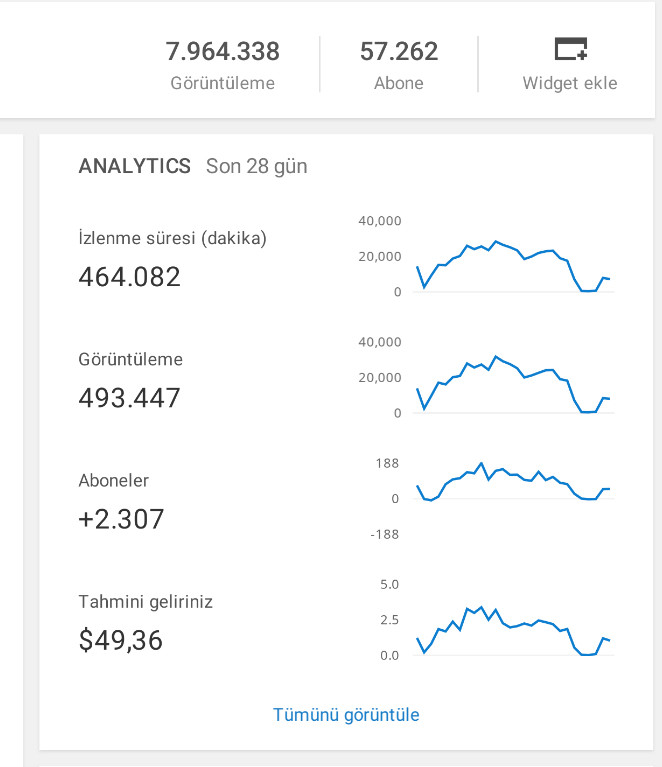
Task: Select the views value 493.447
Action: [x=129, y=398]
